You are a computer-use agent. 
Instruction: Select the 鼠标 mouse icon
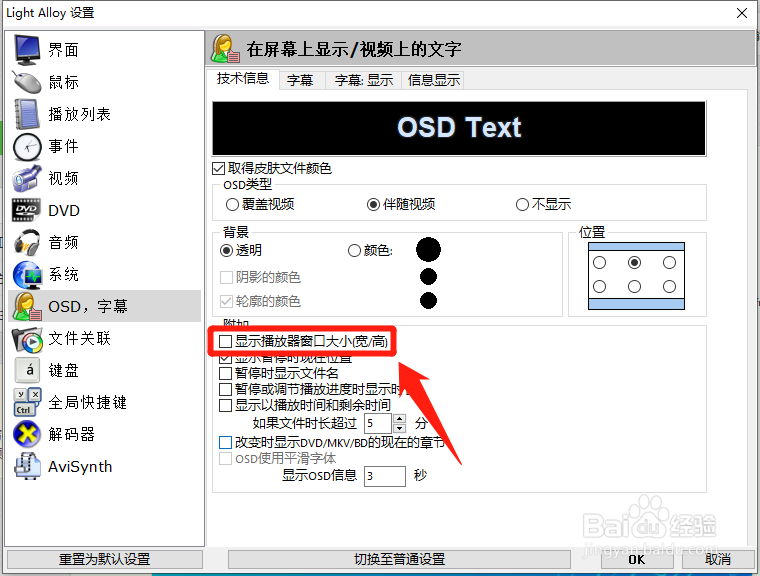point(27,82)
